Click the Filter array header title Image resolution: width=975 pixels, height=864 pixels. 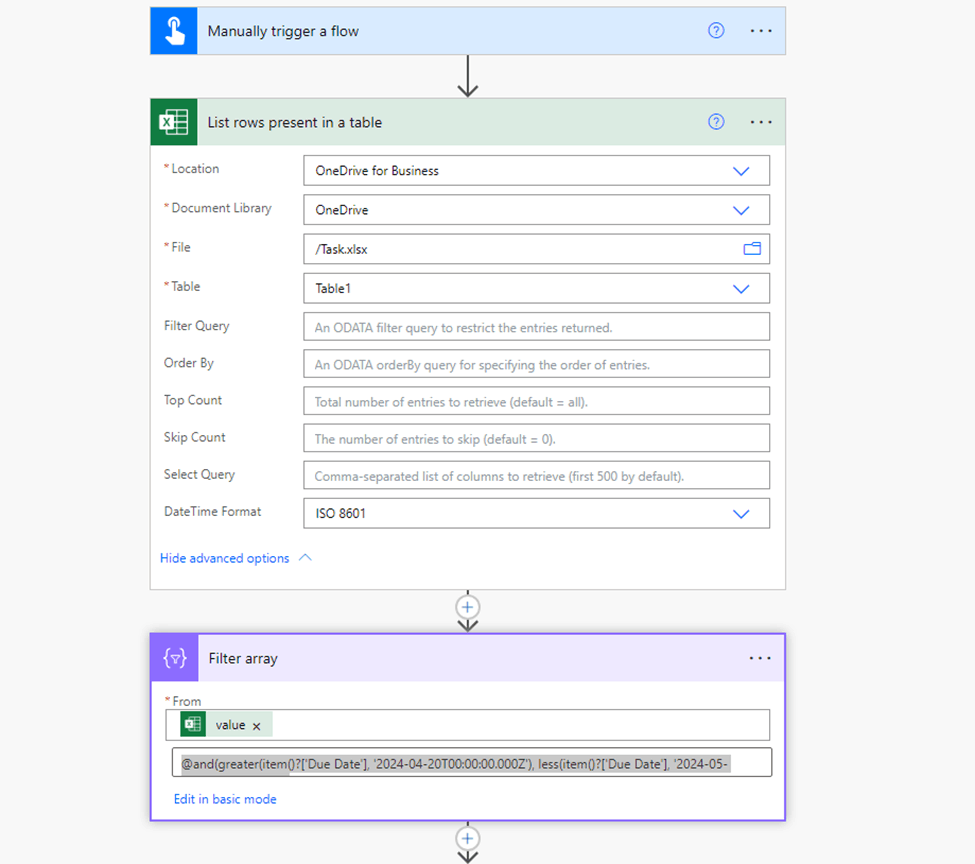243,659
